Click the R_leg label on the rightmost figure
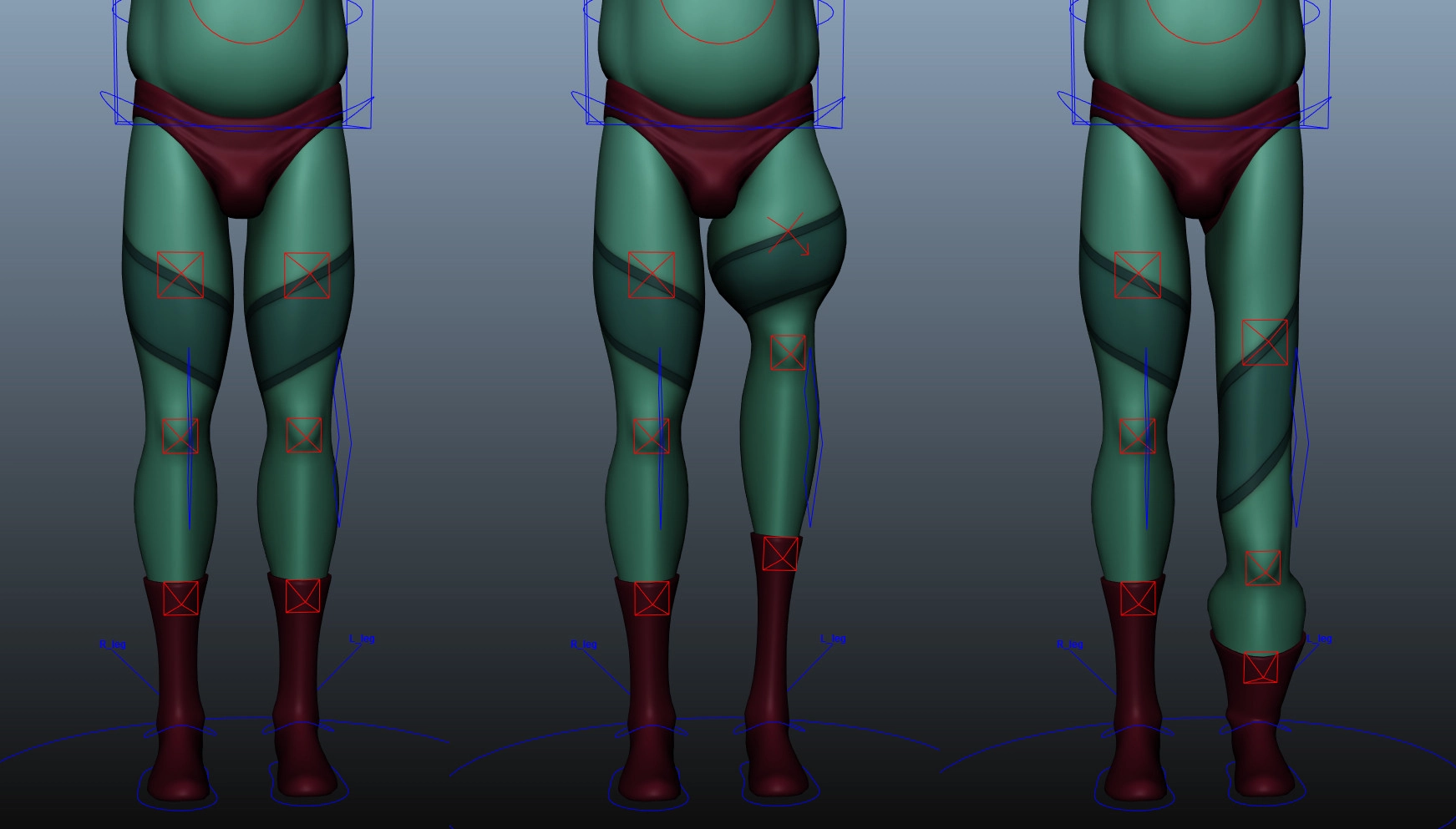Image resolution: width=1456 pixels, height=829 pixels. click(x=1069, y=644)
